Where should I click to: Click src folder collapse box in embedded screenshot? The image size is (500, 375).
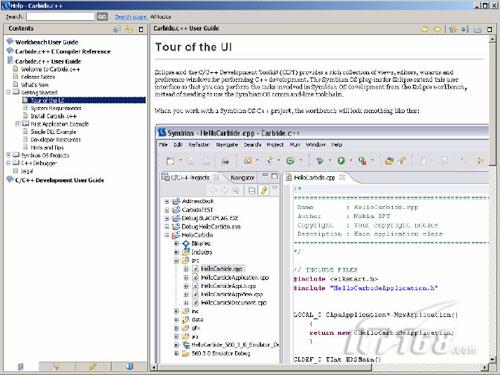[x=177, y=261]
